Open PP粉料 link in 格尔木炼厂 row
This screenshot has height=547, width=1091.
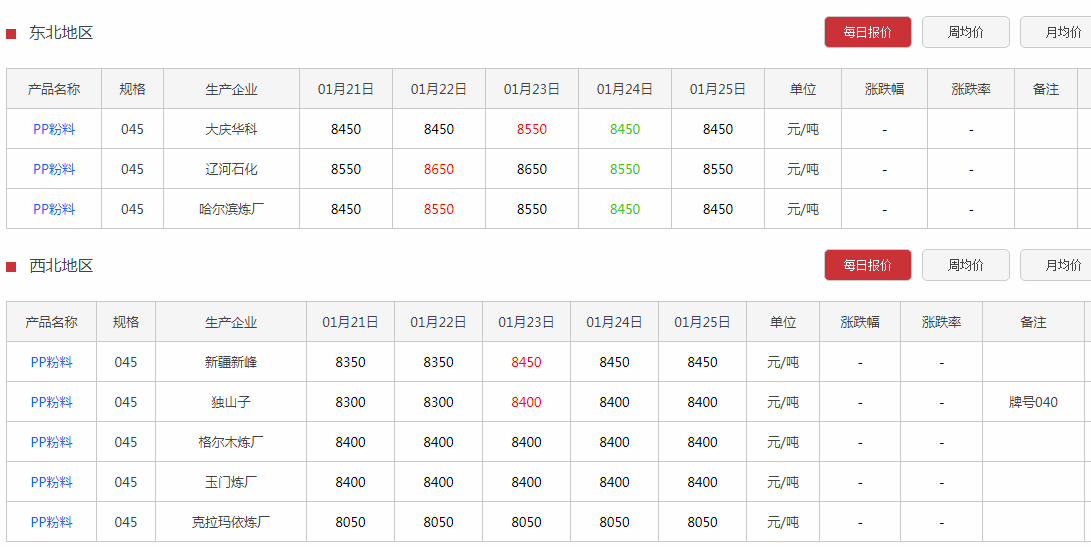[51, 443]
